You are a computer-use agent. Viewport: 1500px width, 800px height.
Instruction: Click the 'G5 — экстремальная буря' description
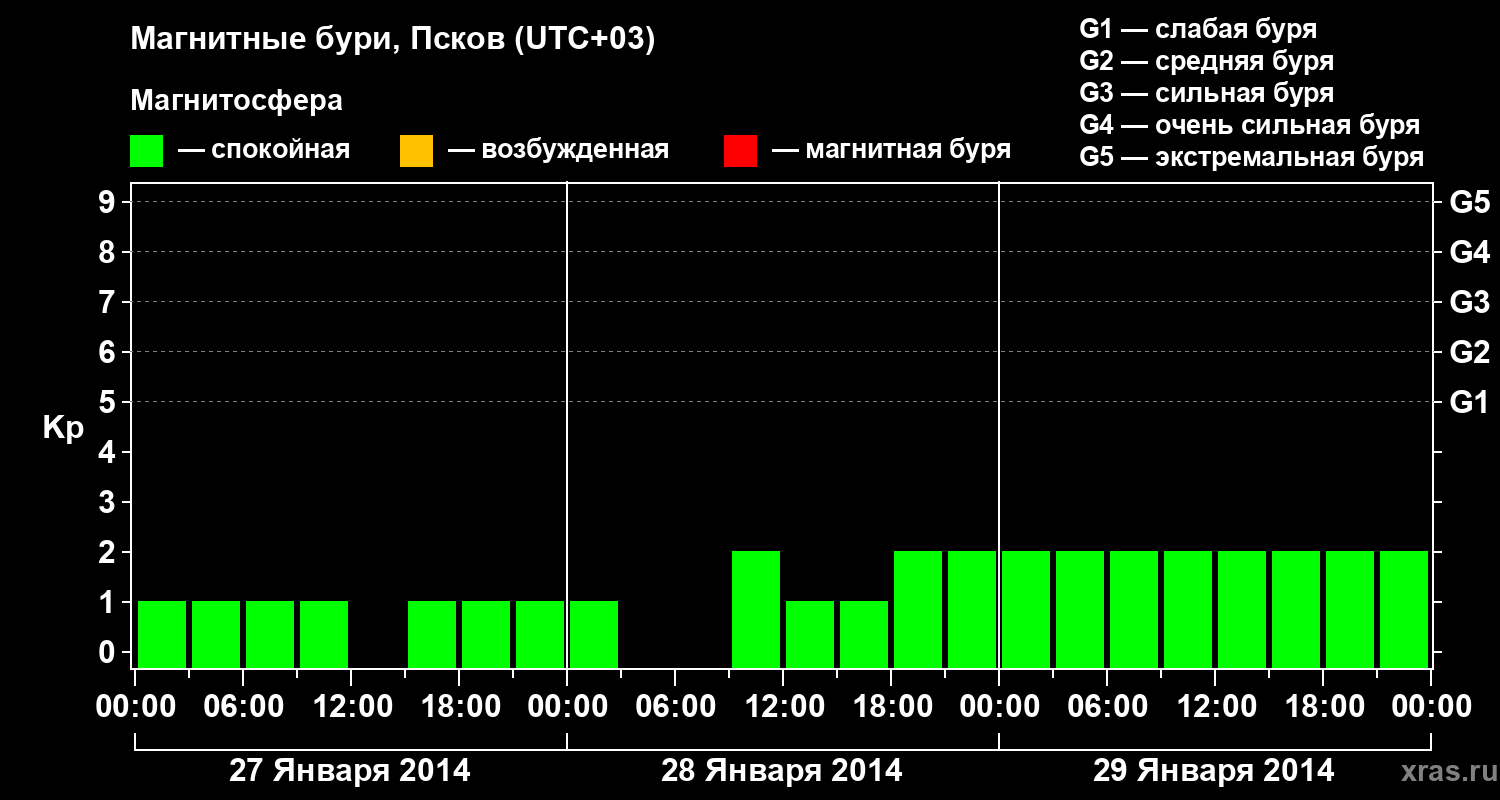pos(1251,157)
